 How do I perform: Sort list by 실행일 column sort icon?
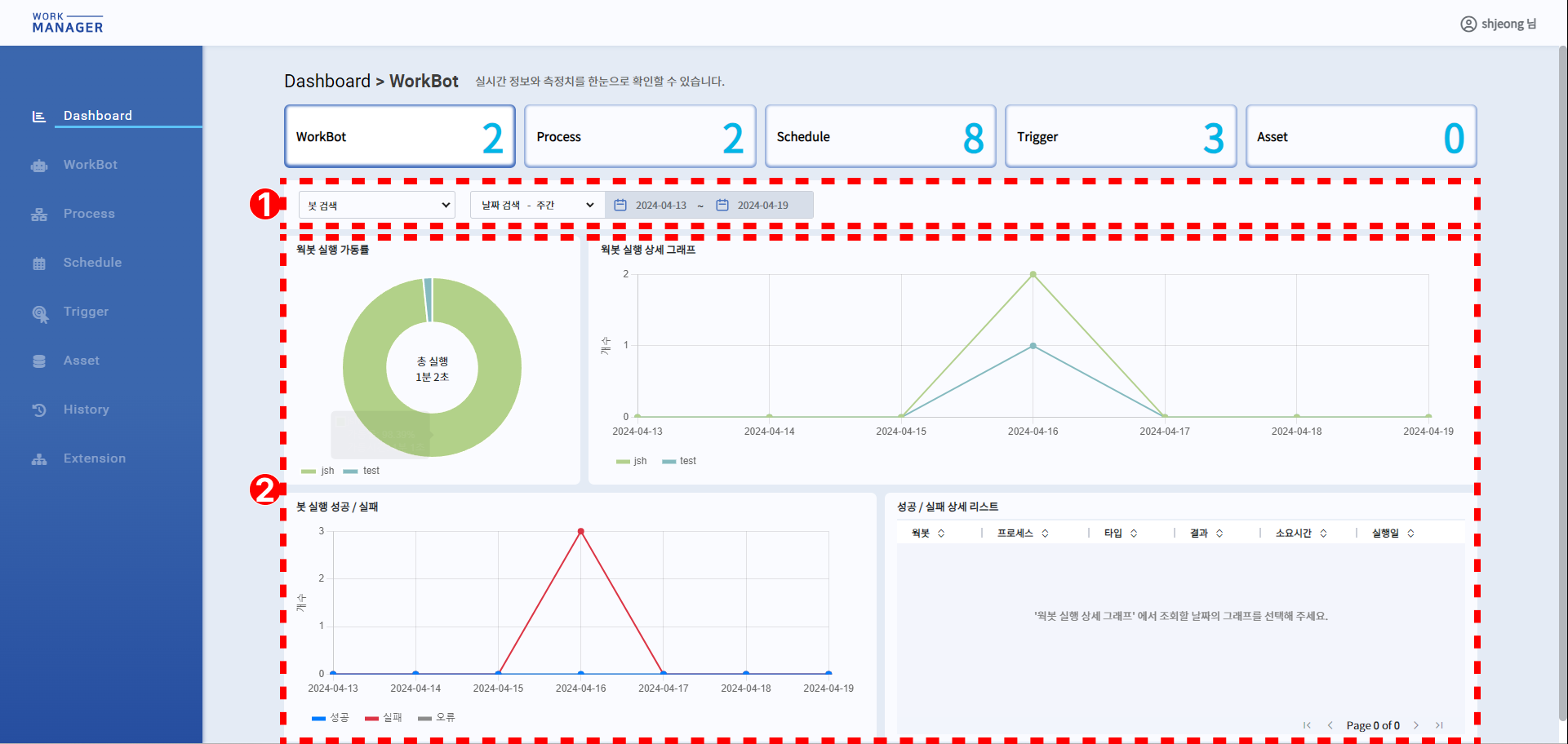point(1410,533)
